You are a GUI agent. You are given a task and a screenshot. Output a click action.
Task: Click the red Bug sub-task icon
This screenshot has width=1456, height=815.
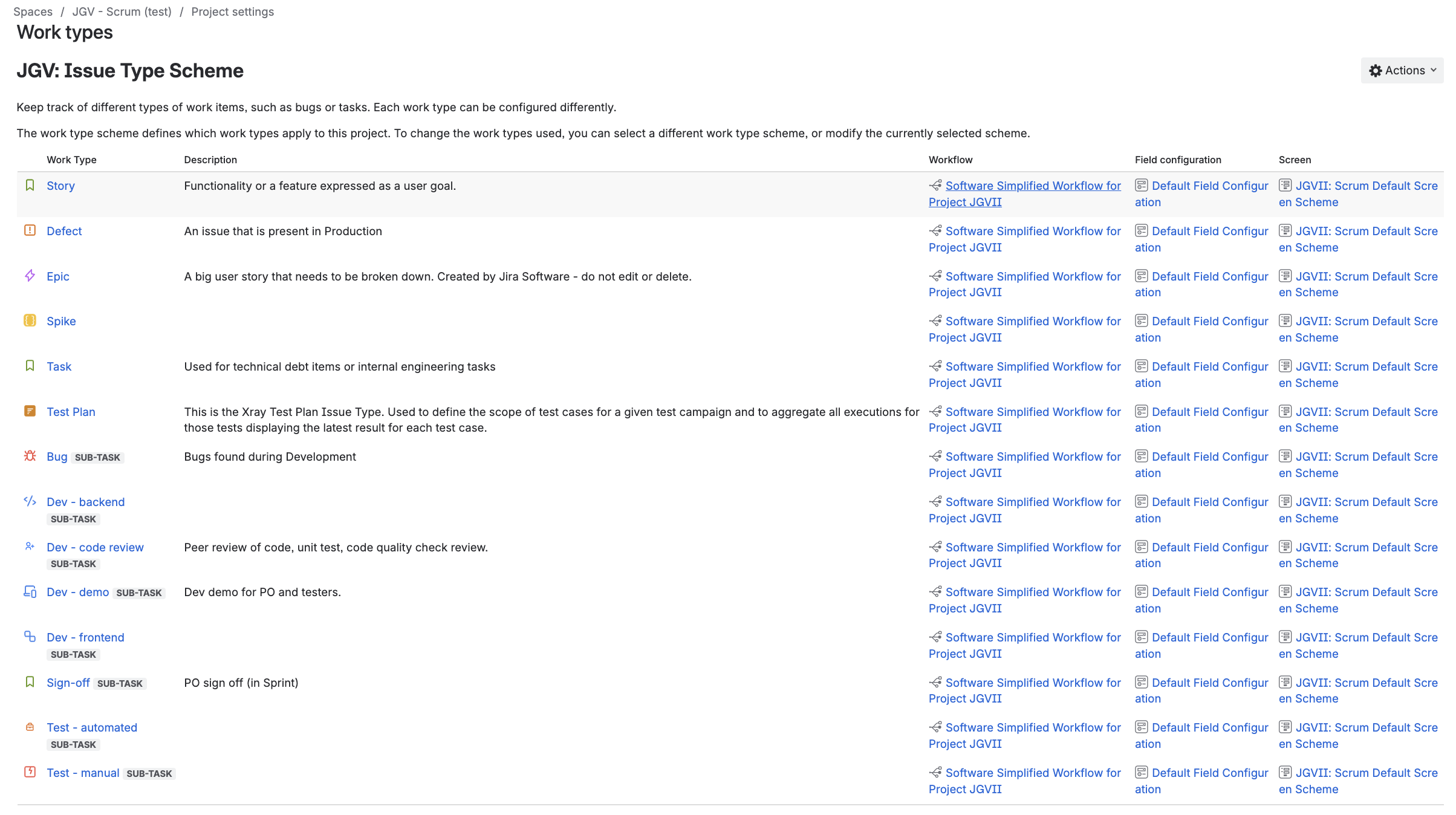click(30, 456)
